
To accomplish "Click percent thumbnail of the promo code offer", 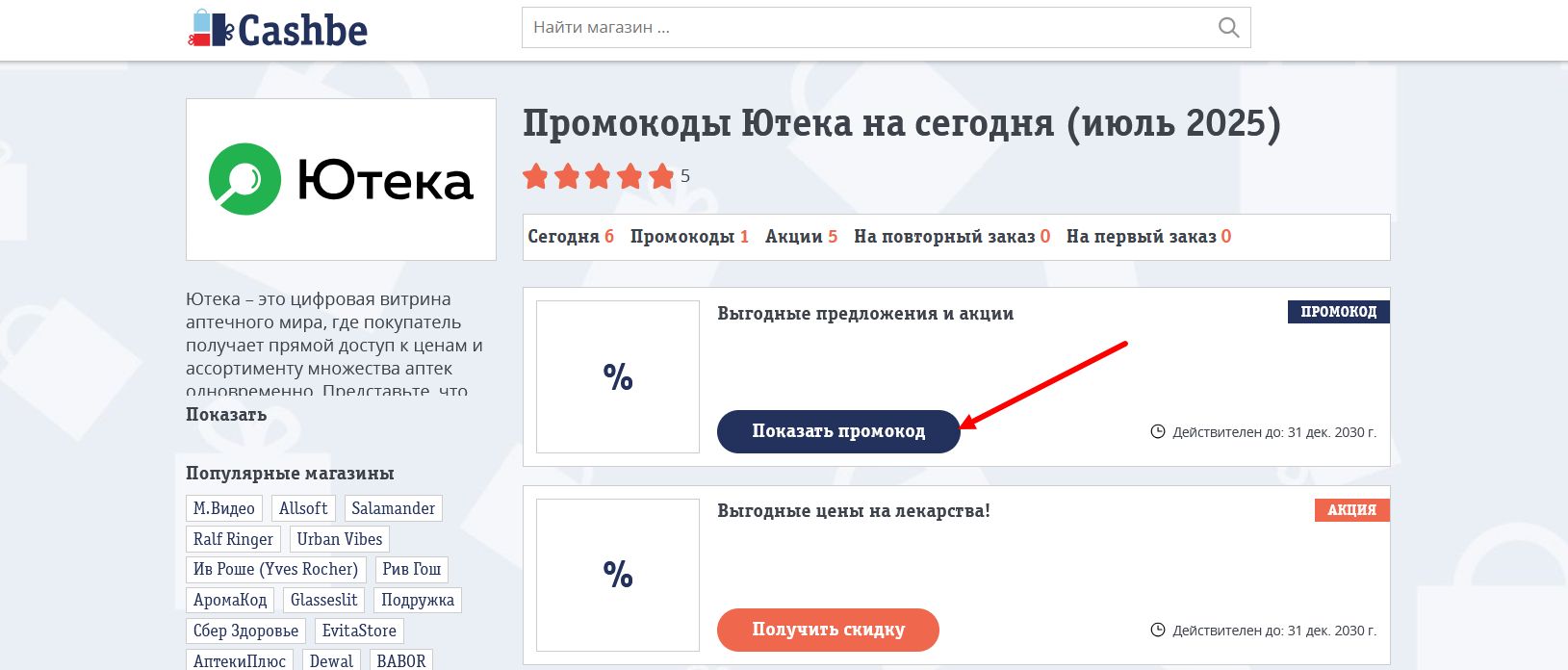I will [618, 376].
